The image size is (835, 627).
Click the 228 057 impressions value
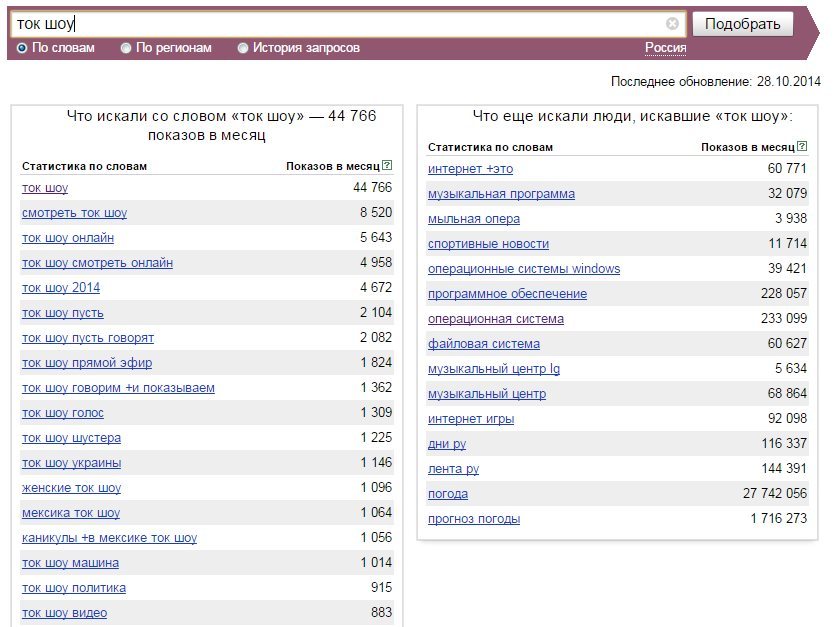click(x=784, y=294)
